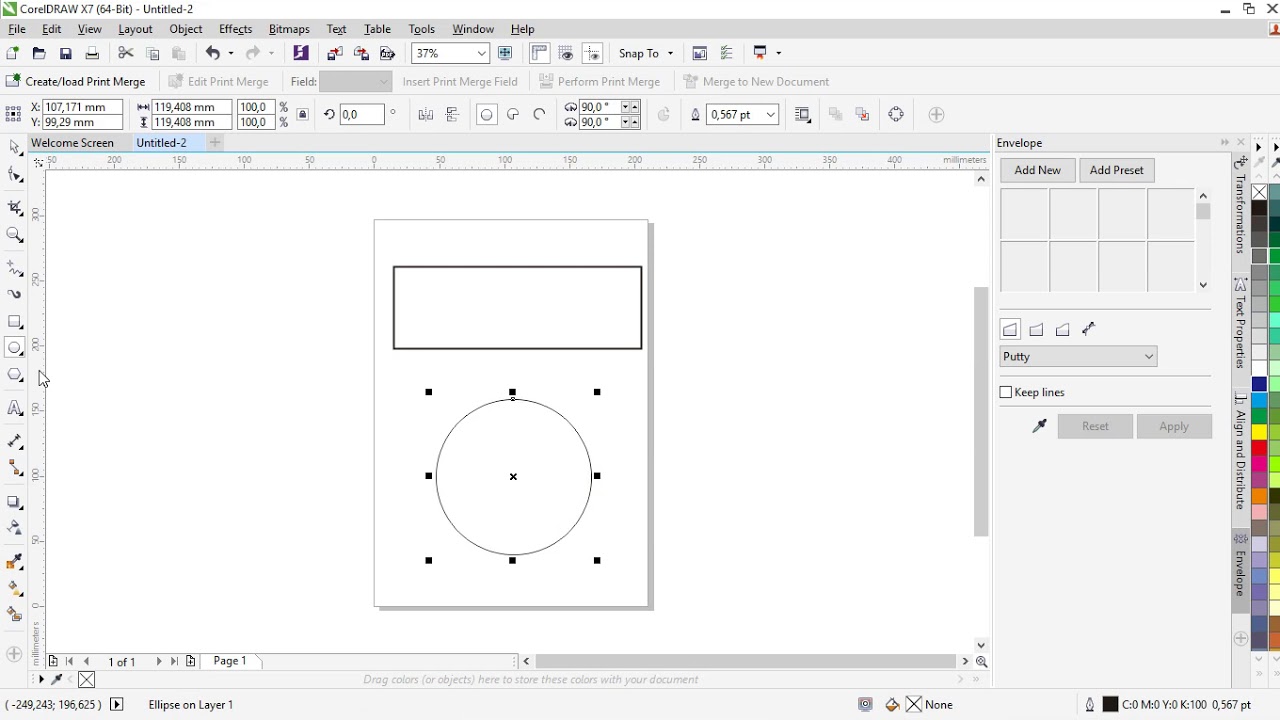Screen dimensions: 1280x720
Task: Click the Mirror horizontally icon
Action: 426,115
